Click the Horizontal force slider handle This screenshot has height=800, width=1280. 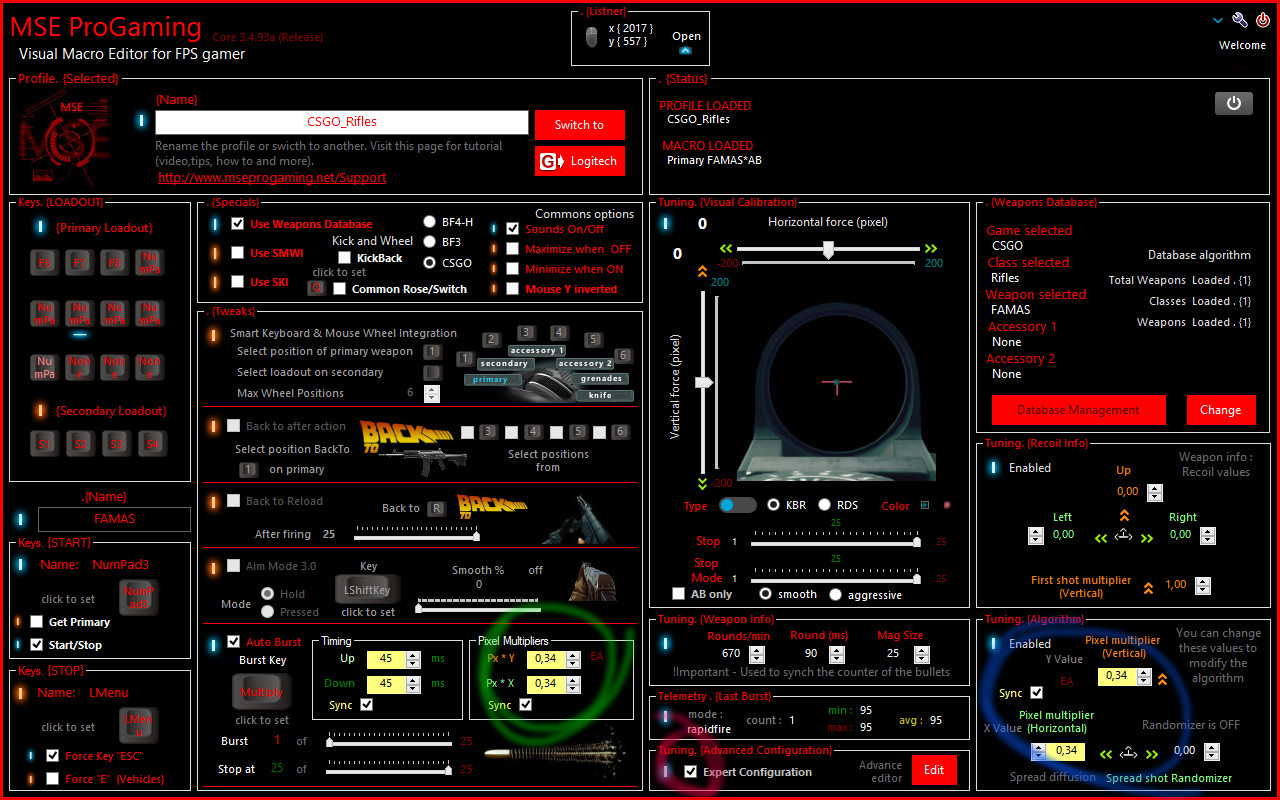tap(828, 250)
